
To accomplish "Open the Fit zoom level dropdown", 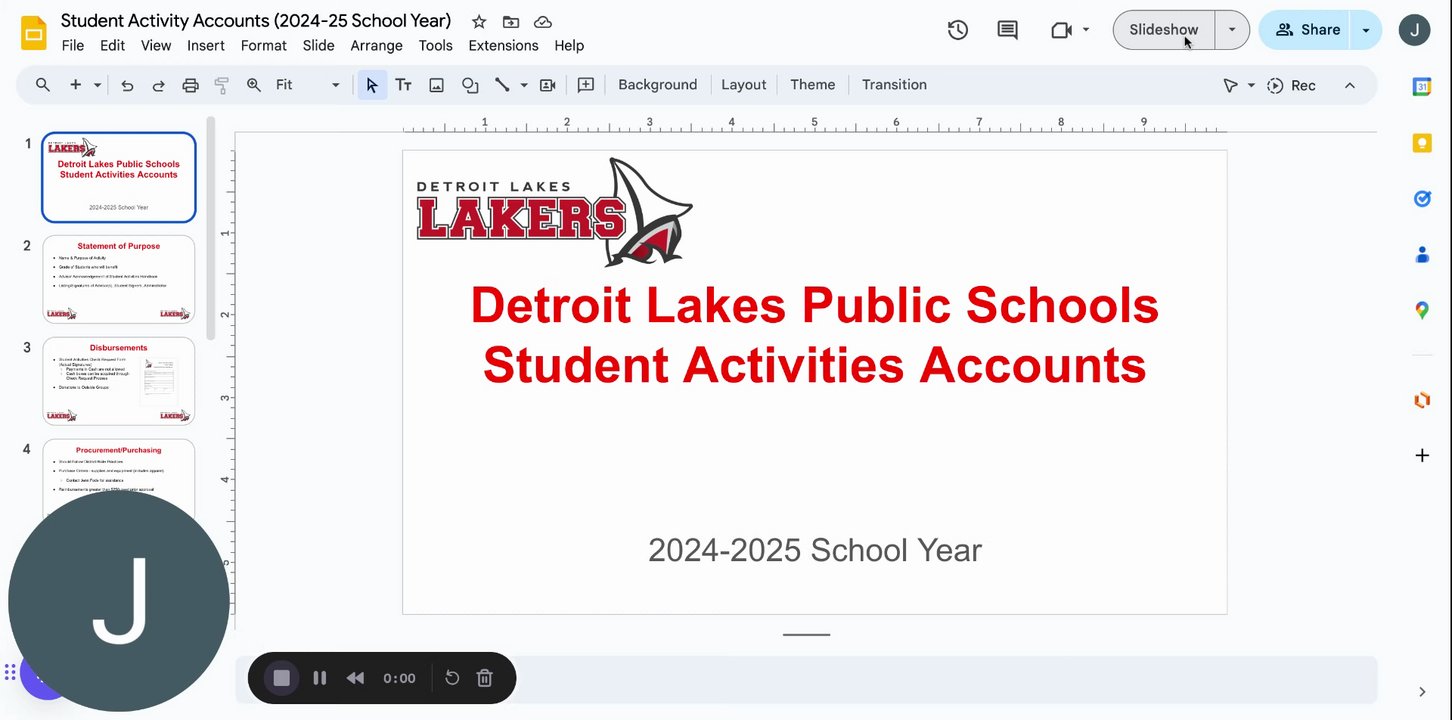I will click(x=308, y=85).
